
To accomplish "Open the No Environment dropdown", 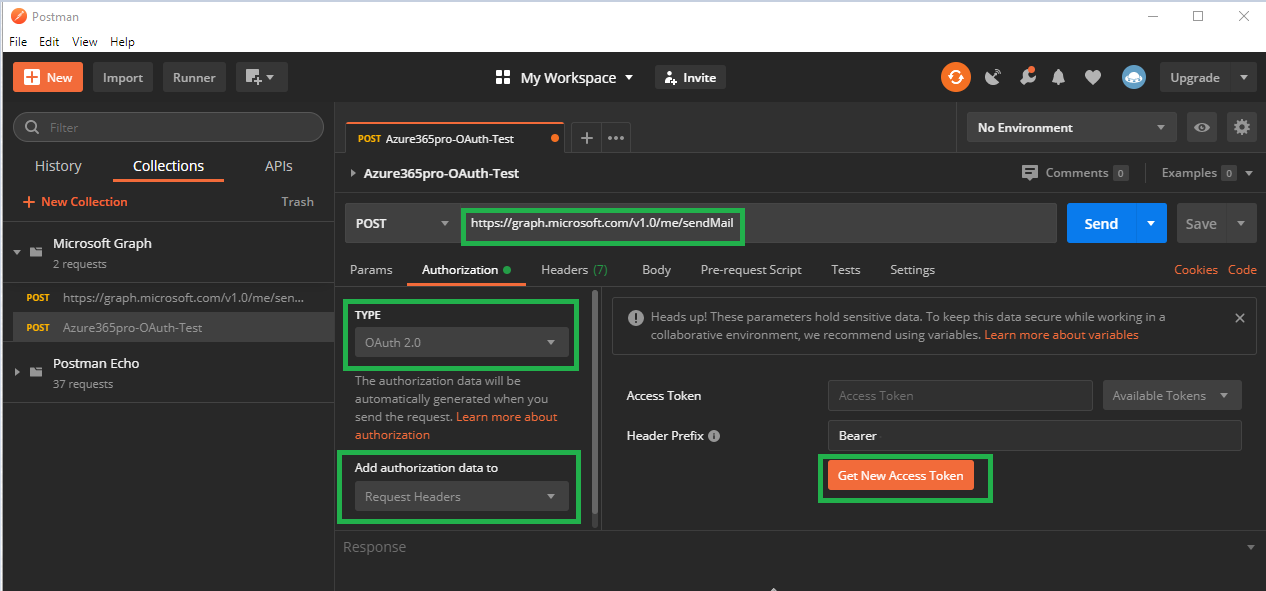I will [1072, 127].
